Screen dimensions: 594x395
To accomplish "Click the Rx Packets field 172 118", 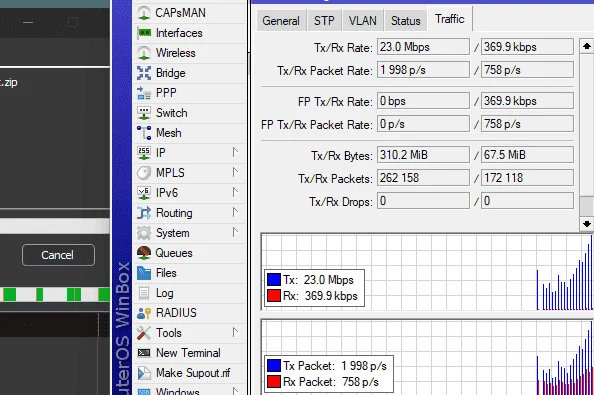I will 527,178.
